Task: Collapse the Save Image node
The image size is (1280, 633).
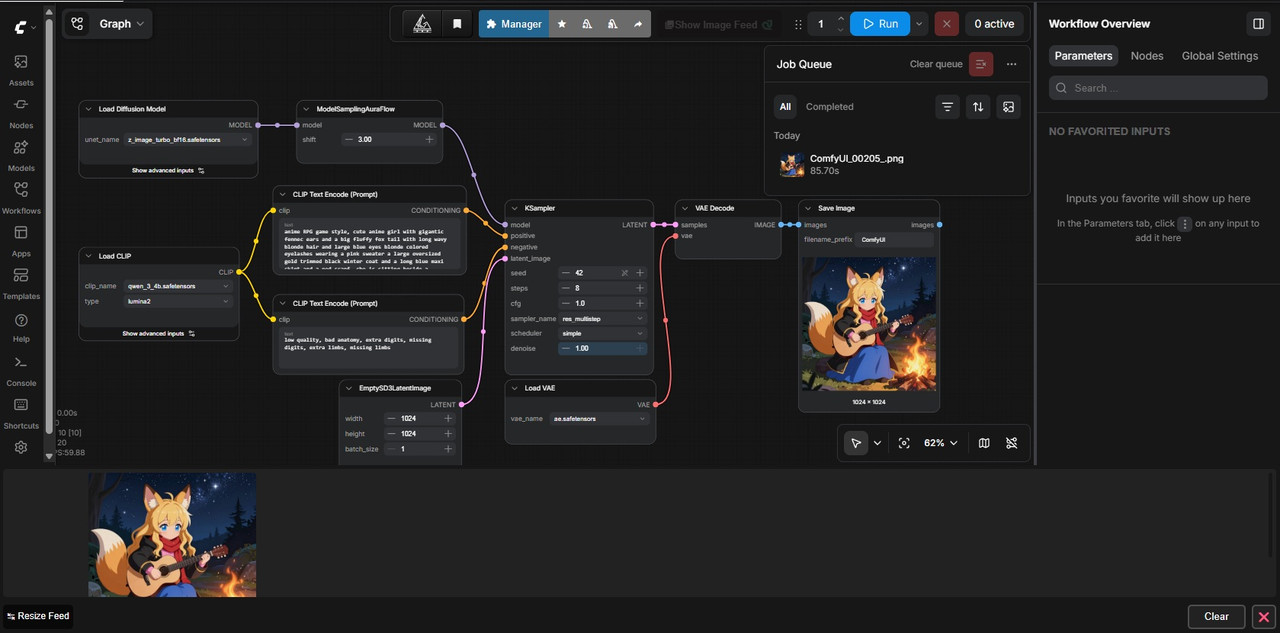Action: [x=808, y=208]
